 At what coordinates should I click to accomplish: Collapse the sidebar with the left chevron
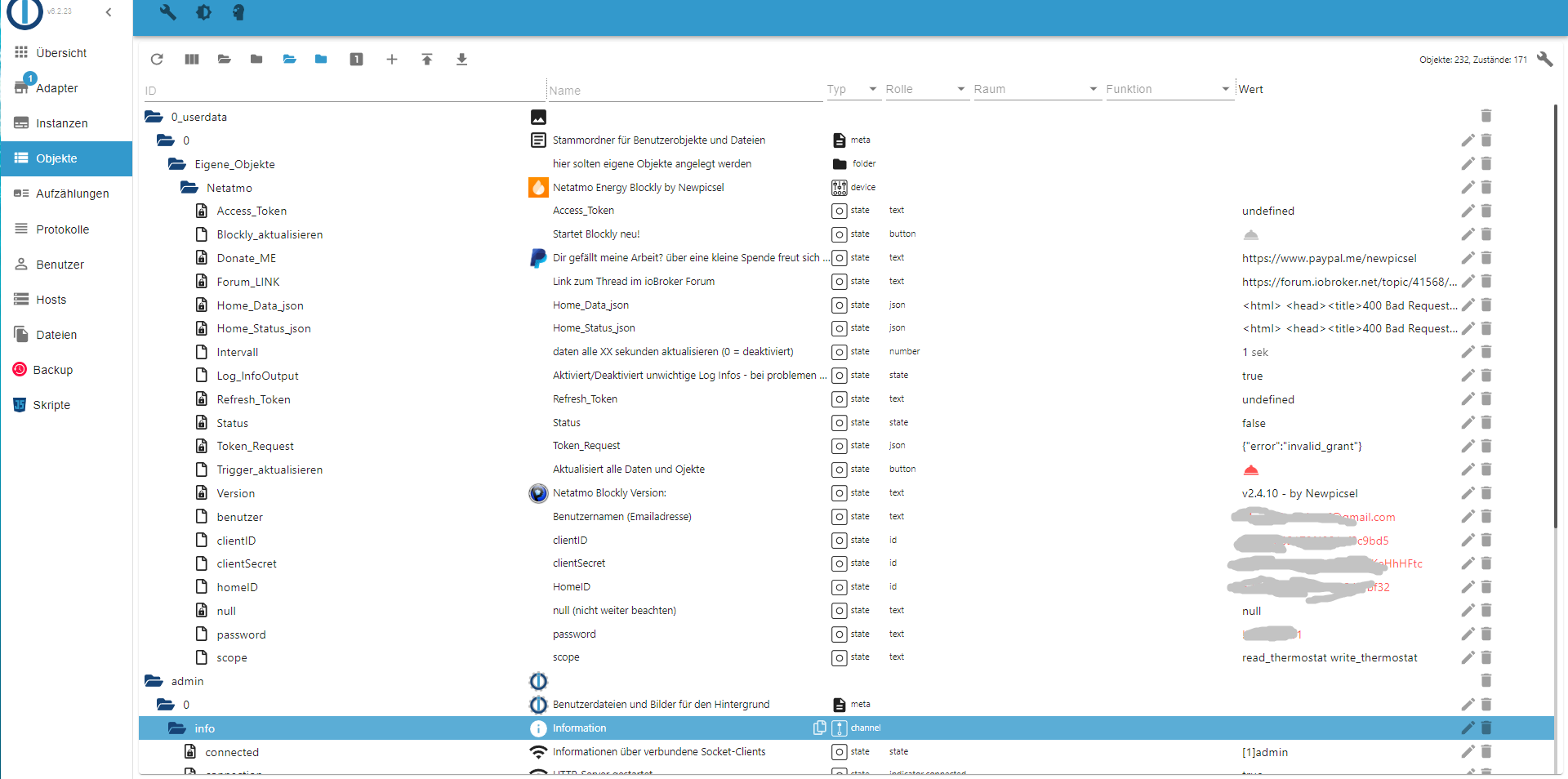coord(109,12)
